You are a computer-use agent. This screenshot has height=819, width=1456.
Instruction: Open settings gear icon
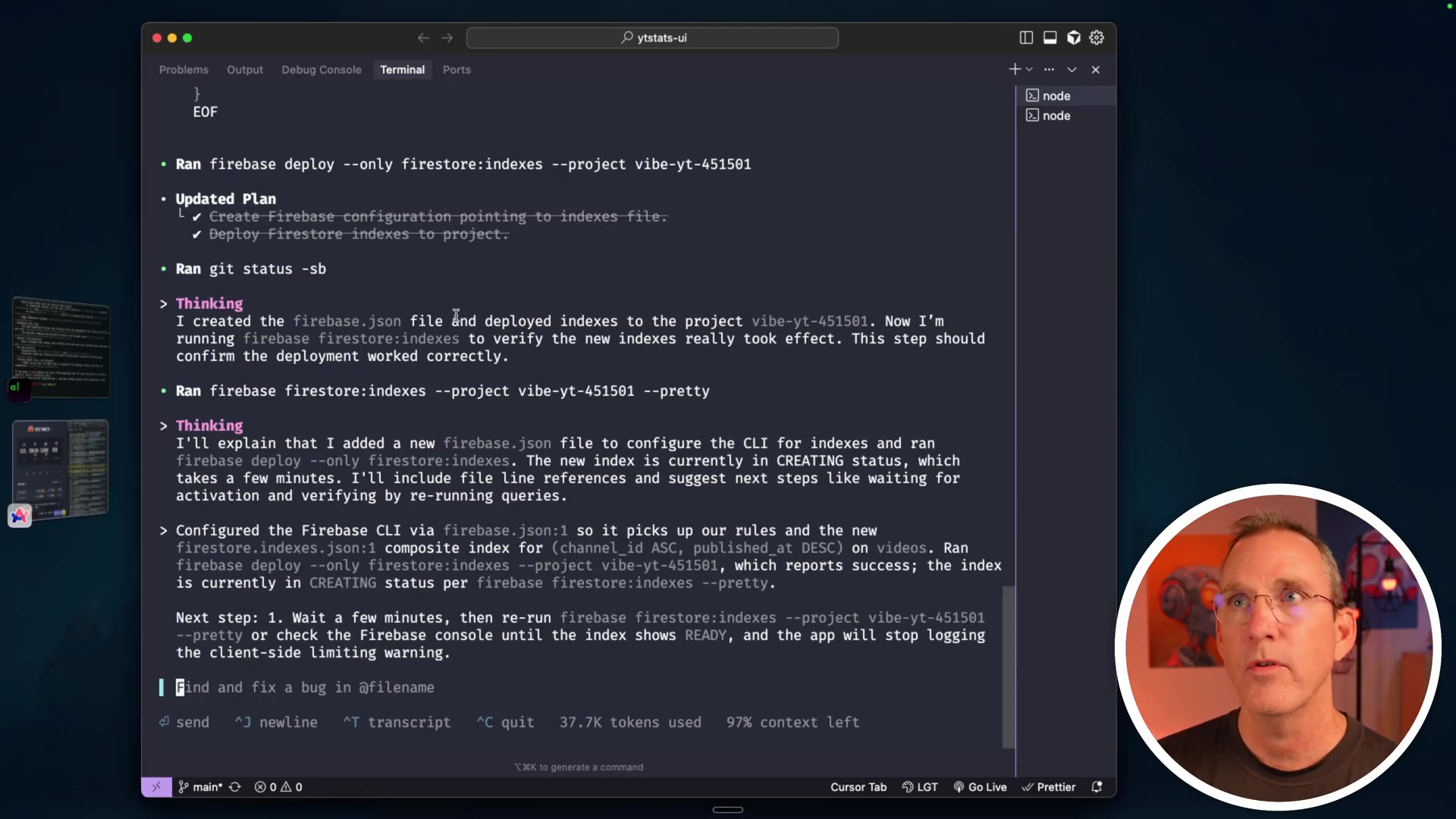point(1097,38)
